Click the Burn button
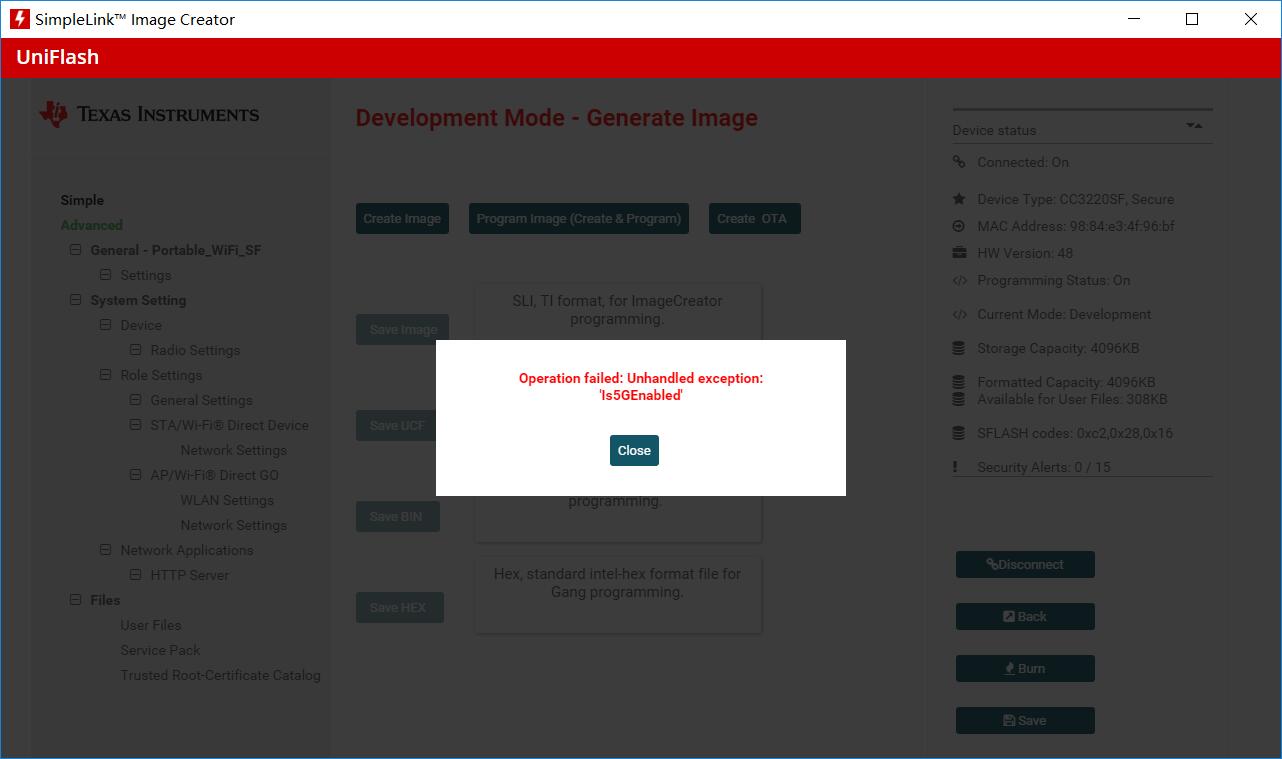The width and height of the screenshot is (1282, 759). (x=1025, y=668)
